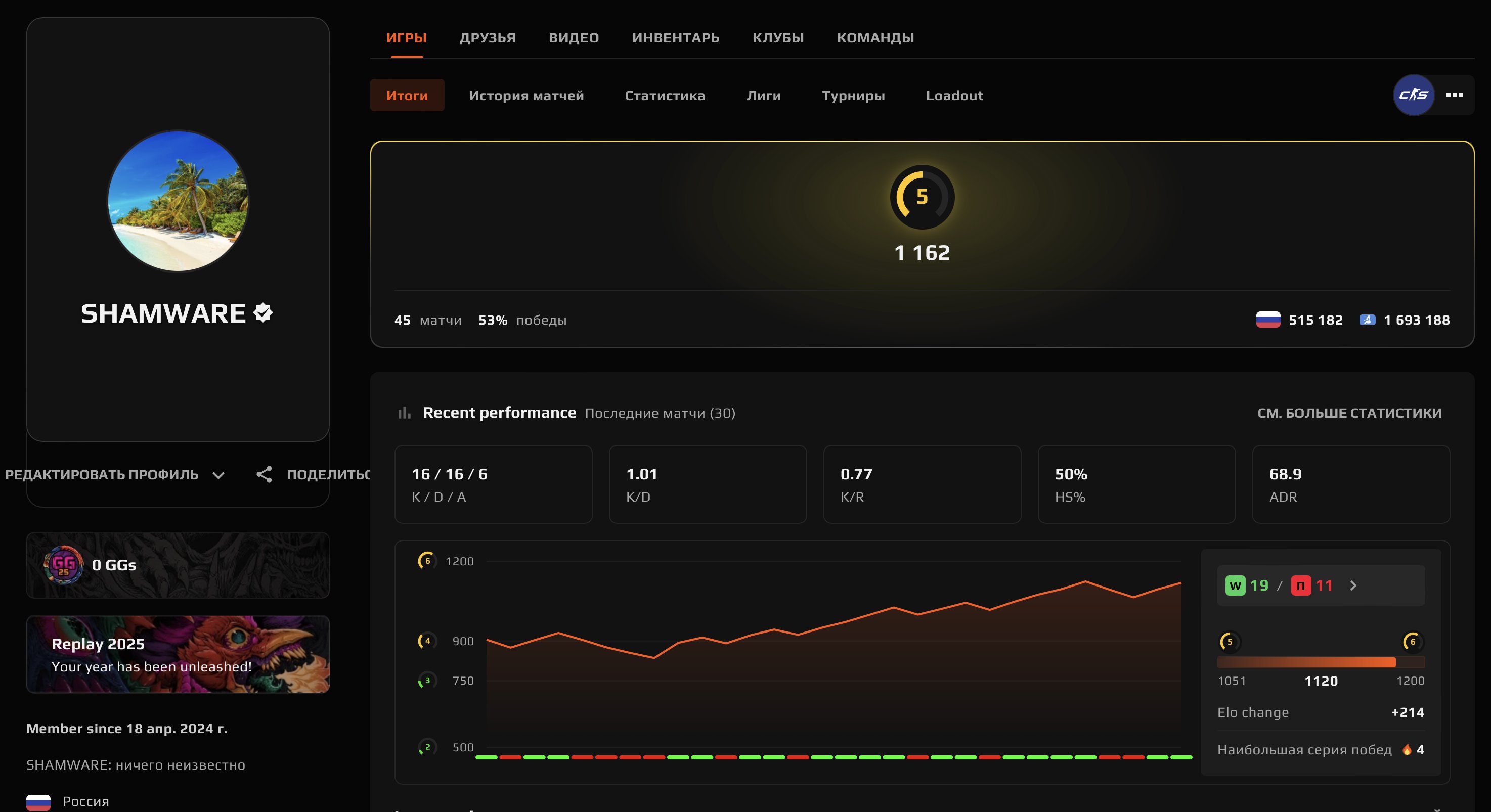Click the bar chart icon beside Recent performance

coord(404,412)
